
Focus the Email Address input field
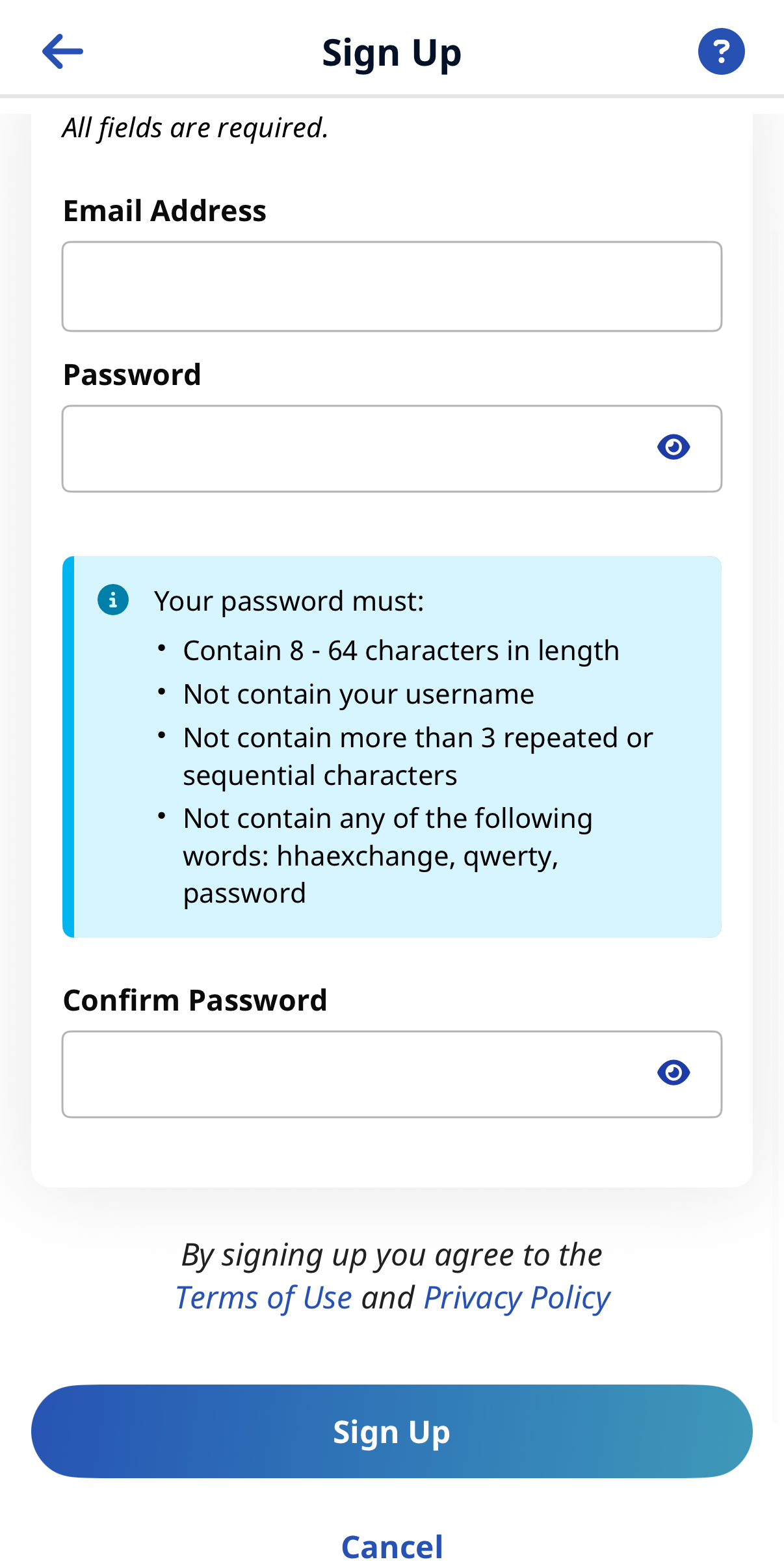(391, 287)
